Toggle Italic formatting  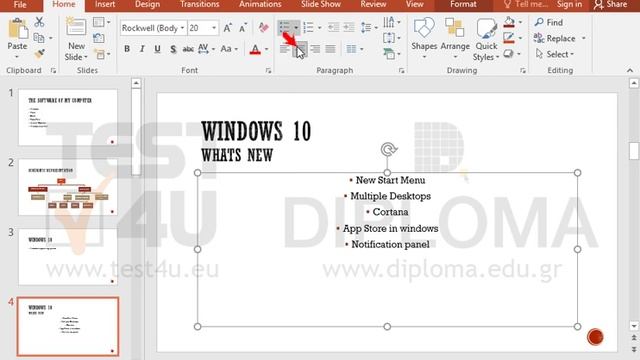coord(142,49)
